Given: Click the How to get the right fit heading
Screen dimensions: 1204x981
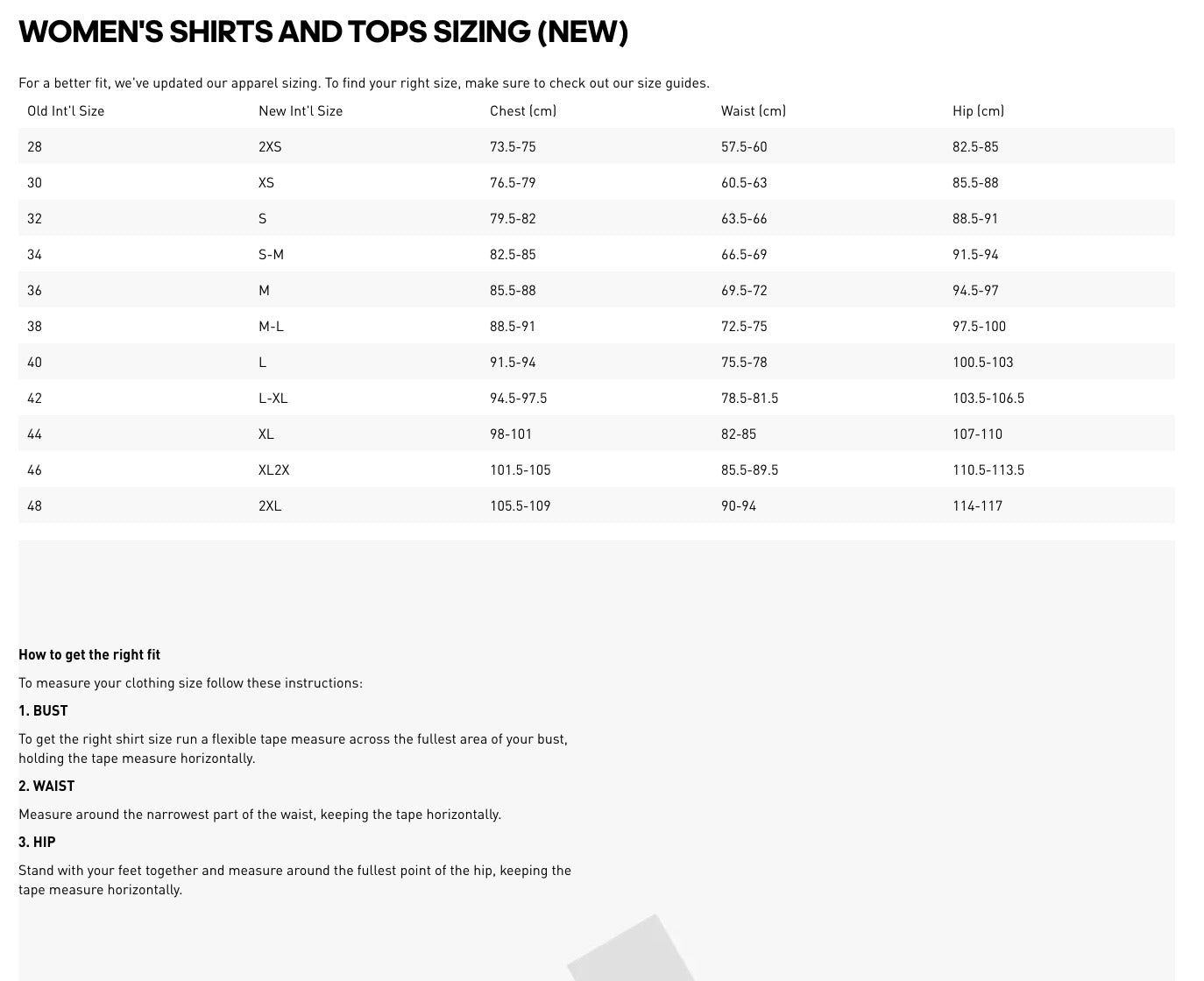Looking at the screenshot, I should click(89, 655).
